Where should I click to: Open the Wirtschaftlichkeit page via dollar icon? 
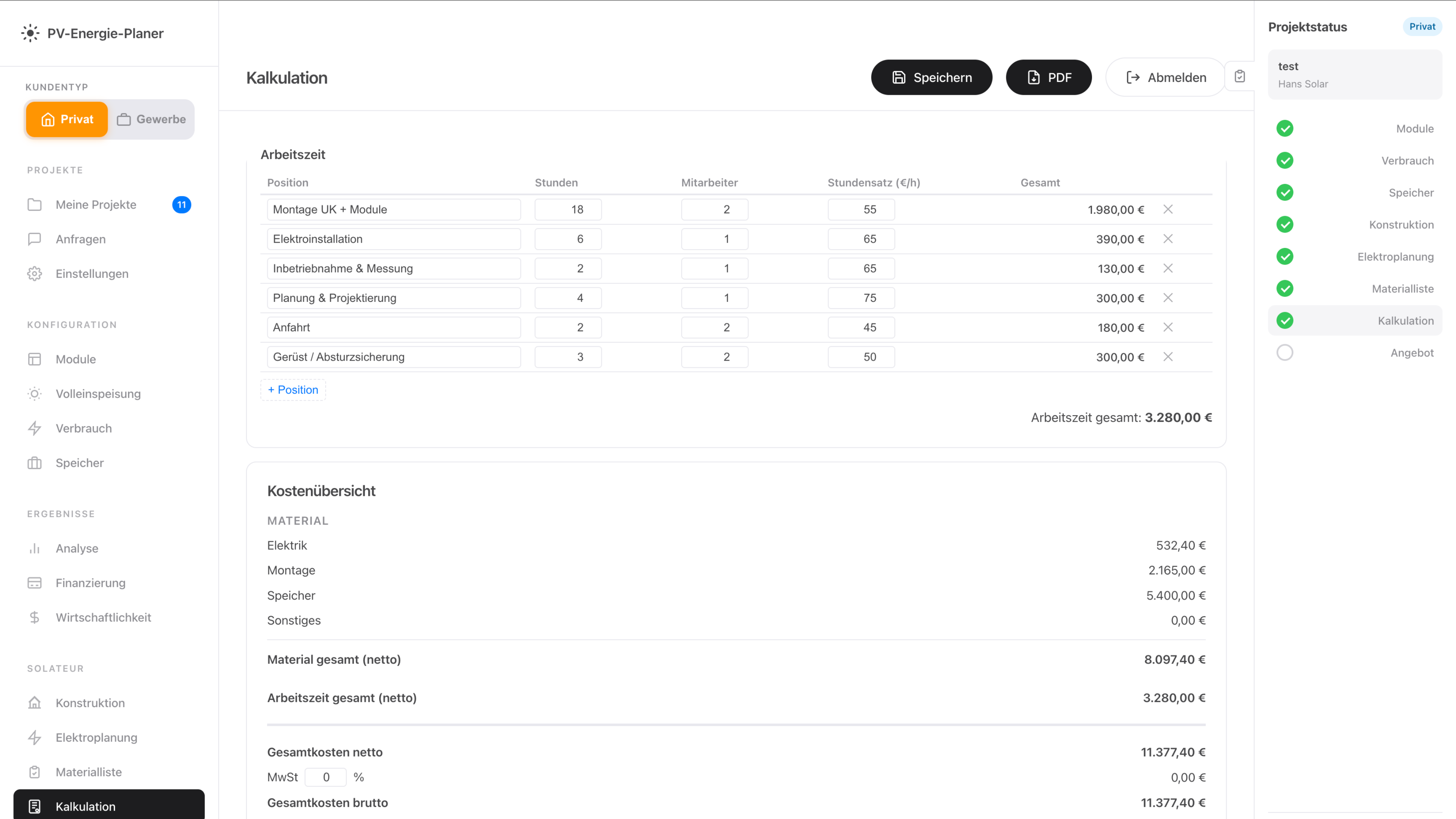[35, 617]
